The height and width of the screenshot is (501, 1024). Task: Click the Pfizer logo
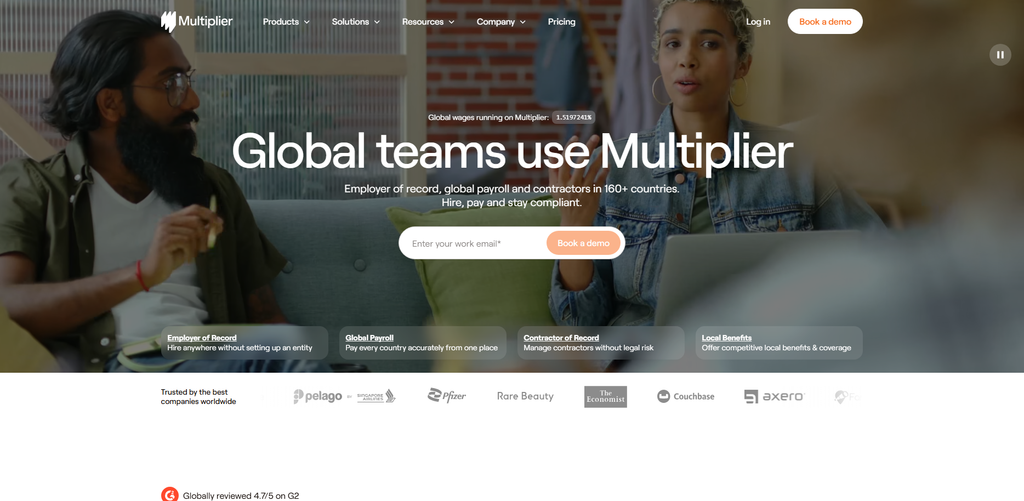click(447, 396)
